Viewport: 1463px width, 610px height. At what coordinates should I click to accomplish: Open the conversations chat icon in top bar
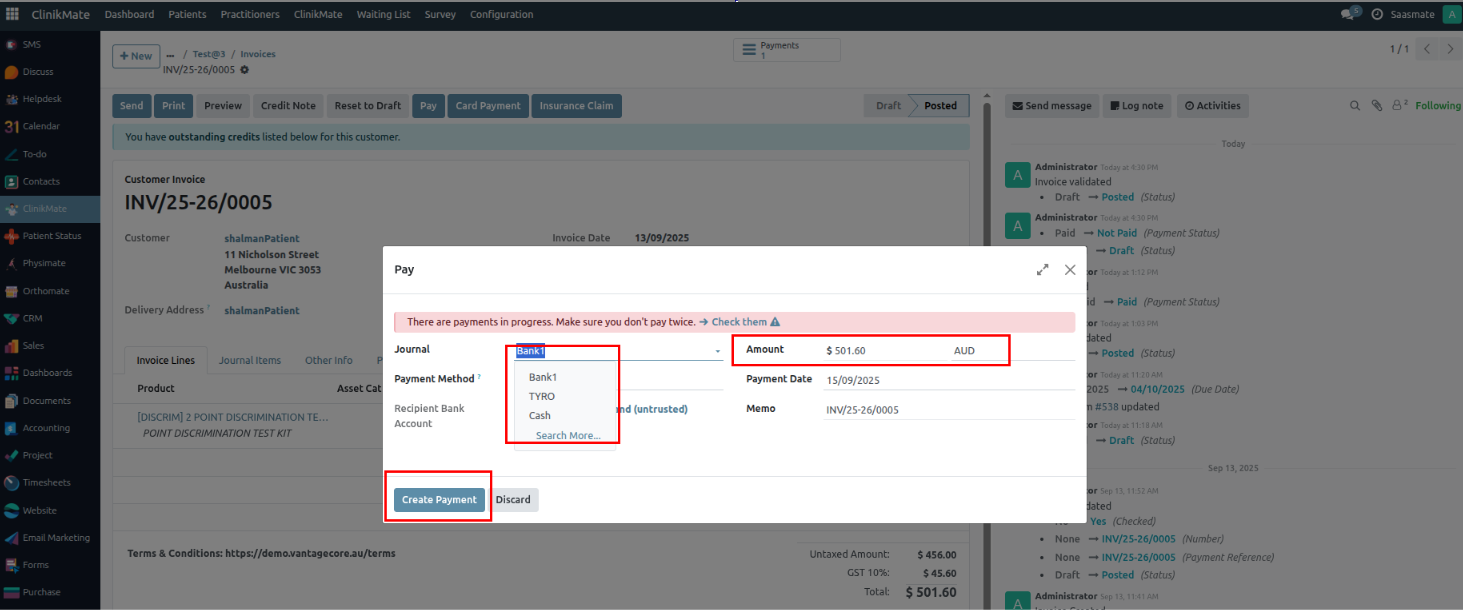(1349, 14)
